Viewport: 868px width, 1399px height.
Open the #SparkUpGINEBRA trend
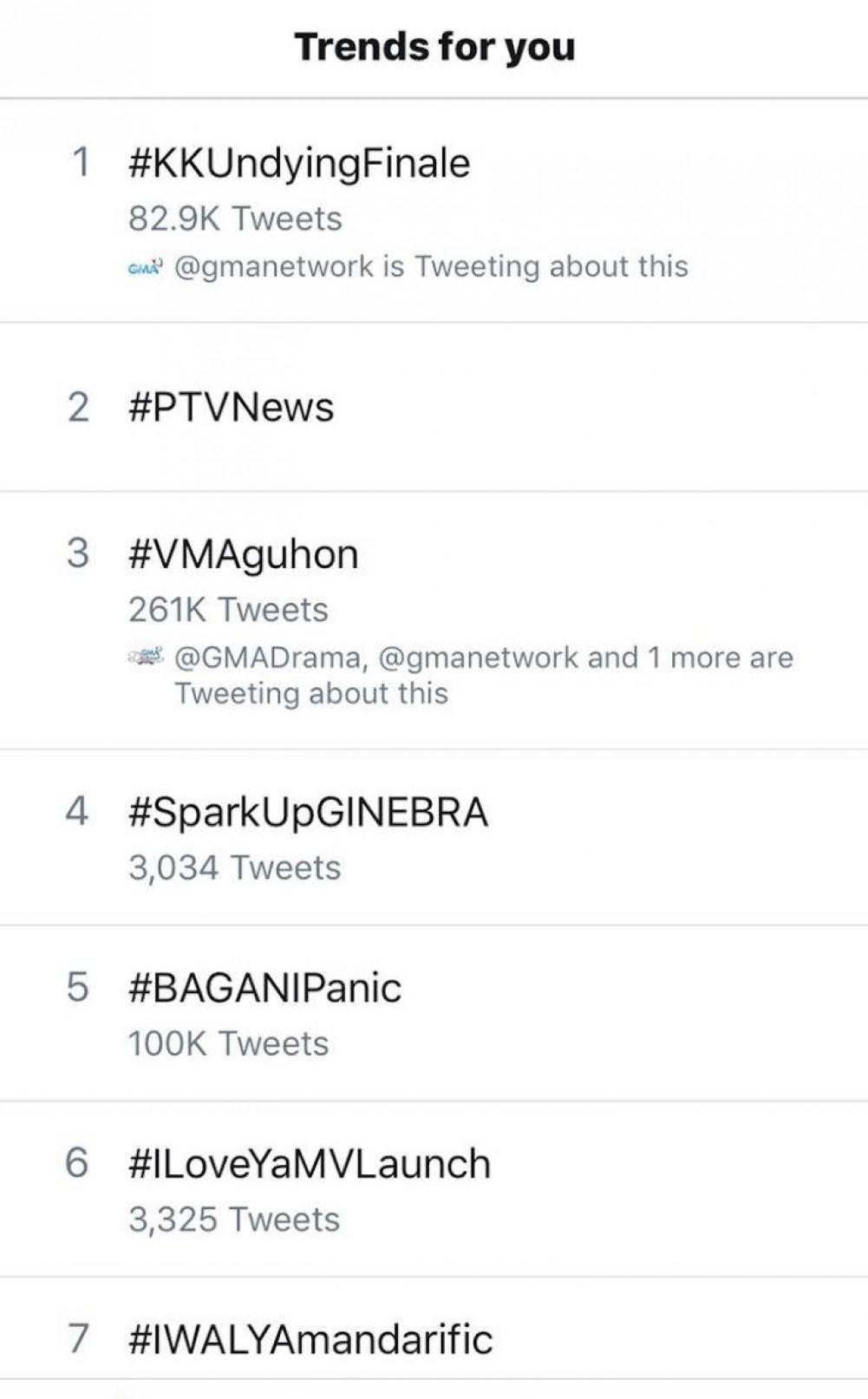click(x=308, y=813)
